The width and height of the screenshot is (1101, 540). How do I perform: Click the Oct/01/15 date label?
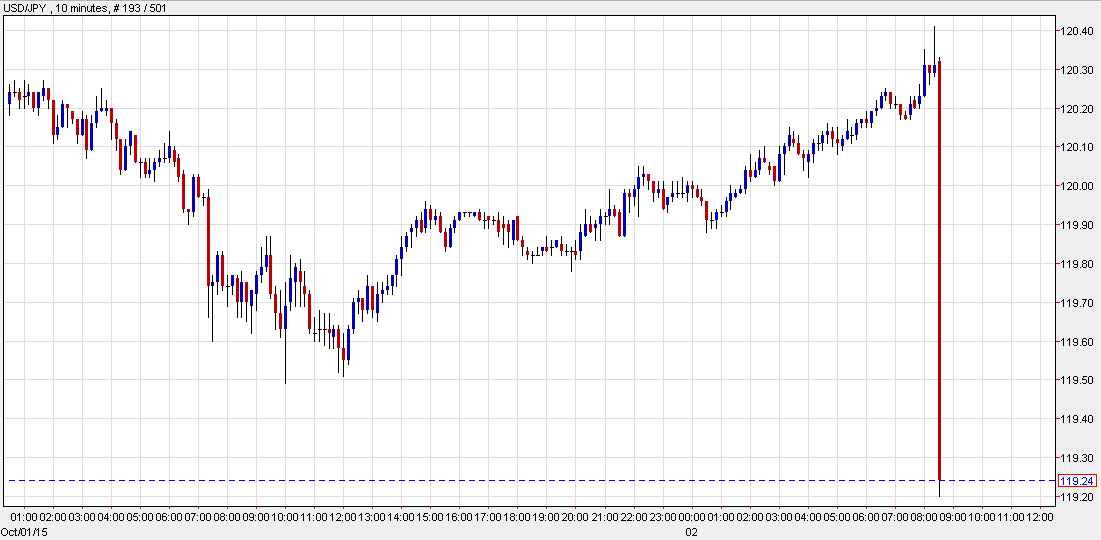[x=23, y=533]
